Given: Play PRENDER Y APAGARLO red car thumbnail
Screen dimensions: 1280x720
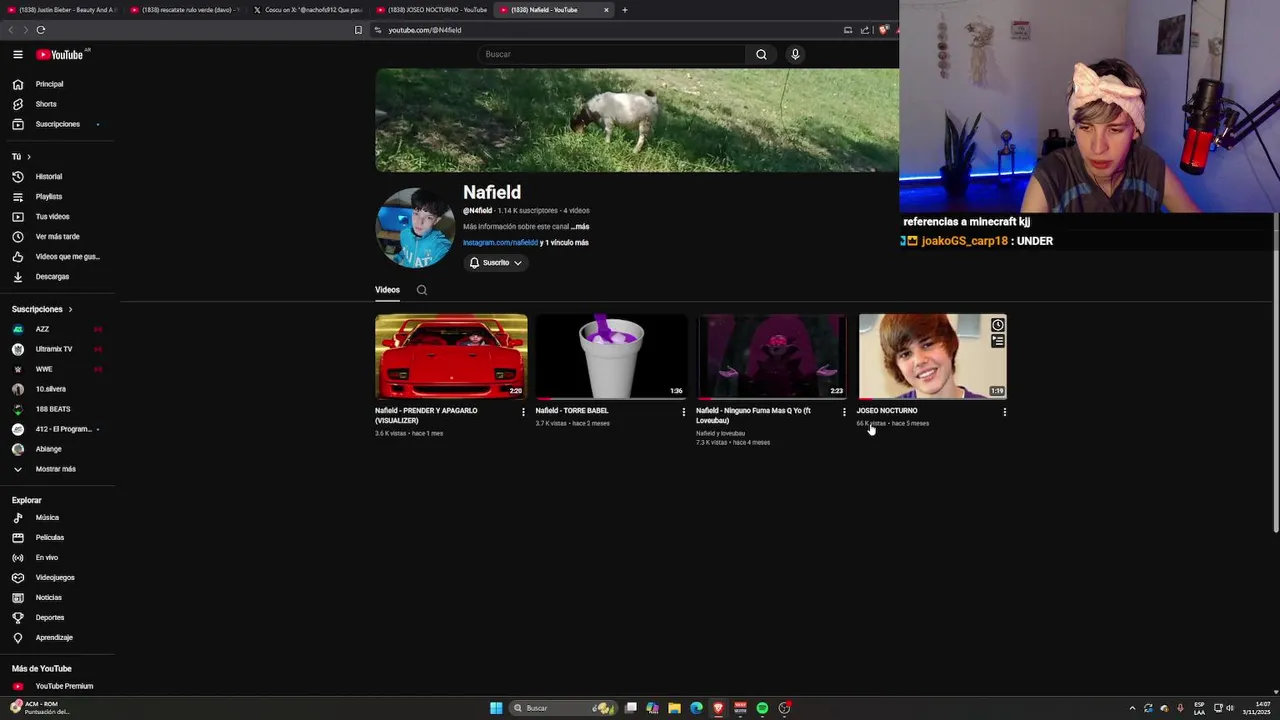Looking at the screenshot, I should [x=451, y=356].
